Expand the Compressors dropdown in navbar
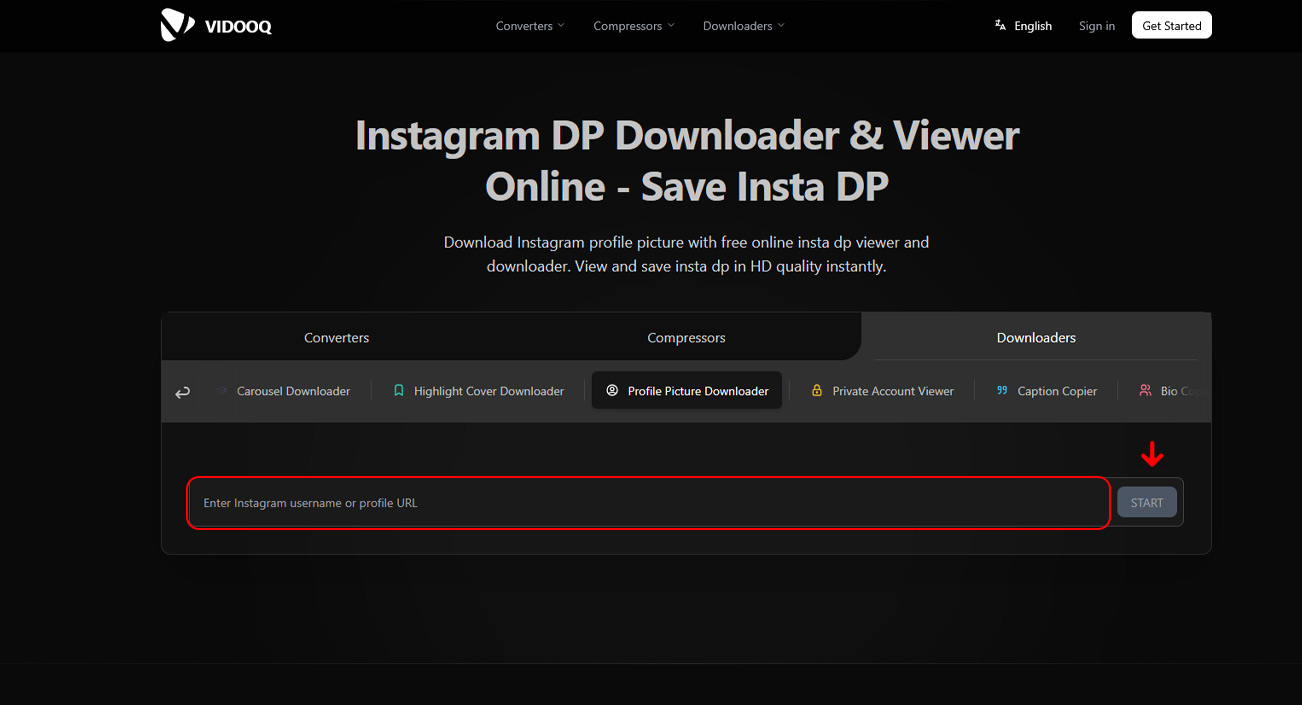 click(633, 26)
